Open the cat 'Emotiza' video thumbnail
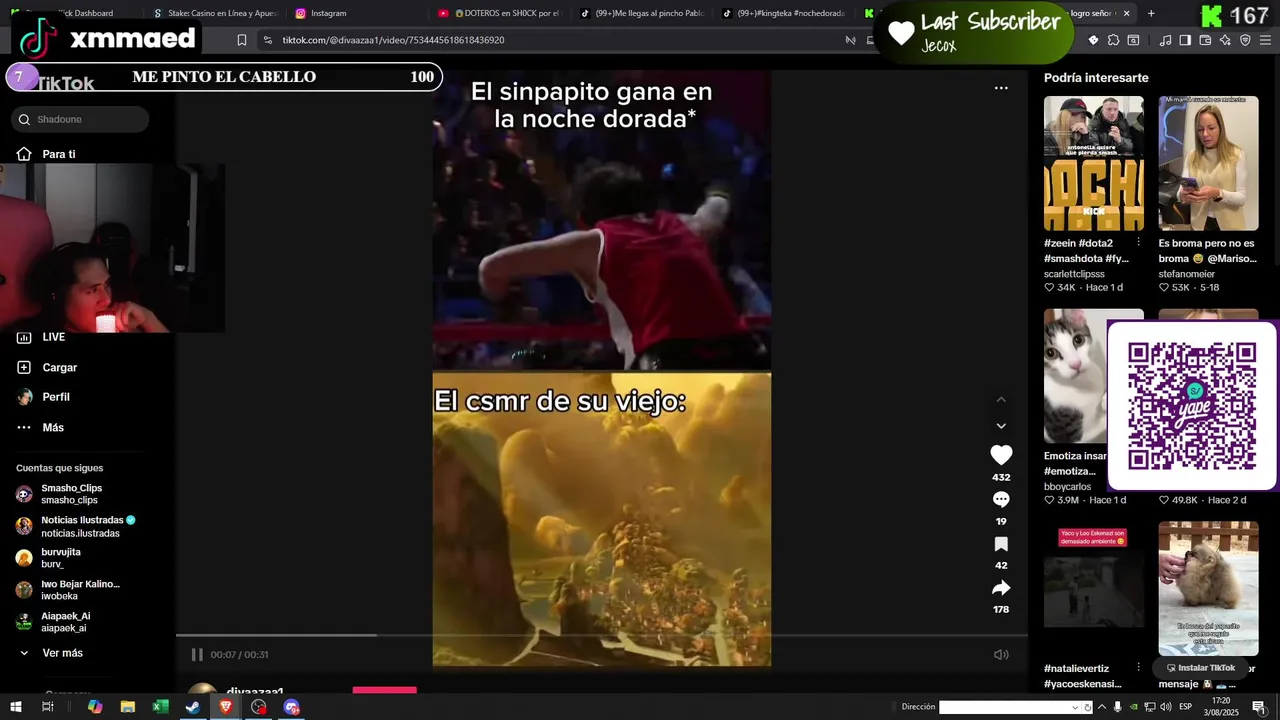 point(1075,376)
